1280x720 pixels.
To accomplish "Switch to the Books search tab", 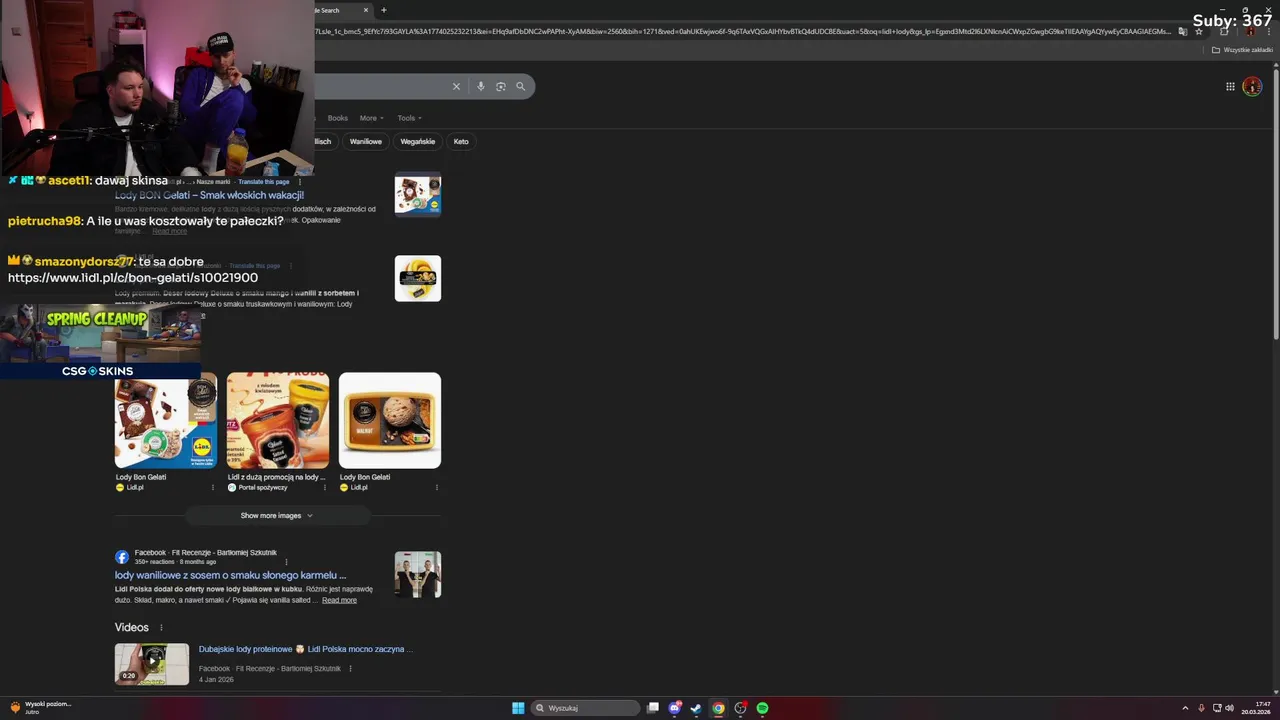I will pos(338,118).
